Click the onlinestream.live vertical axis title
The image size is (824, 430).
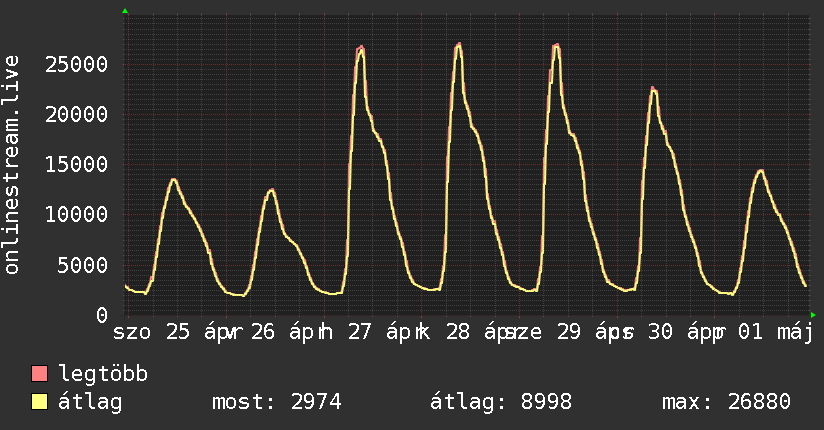[11, 165]
